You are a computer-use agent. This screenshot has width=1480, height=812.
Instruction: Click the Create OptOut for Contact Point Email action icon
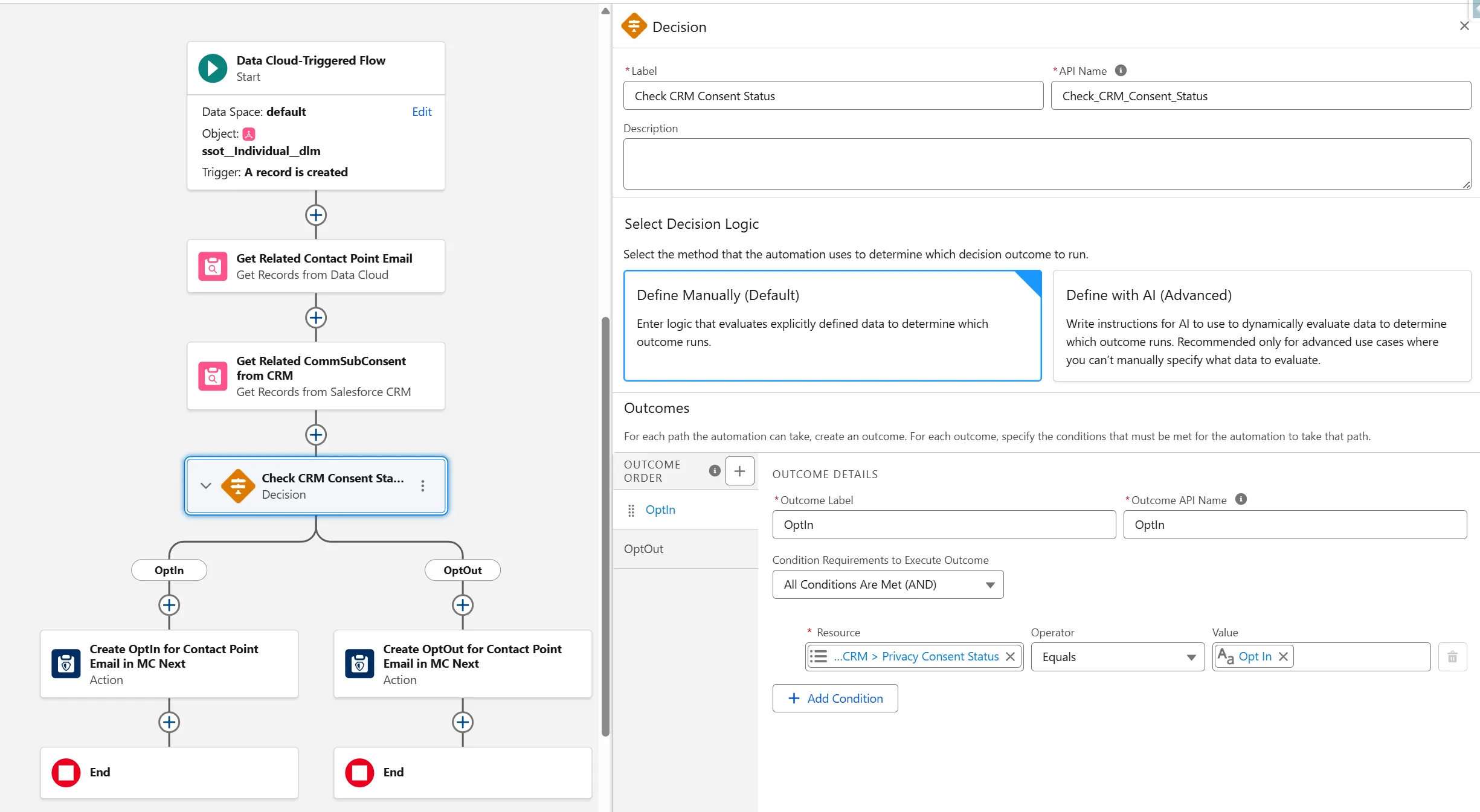click(359, 664)
